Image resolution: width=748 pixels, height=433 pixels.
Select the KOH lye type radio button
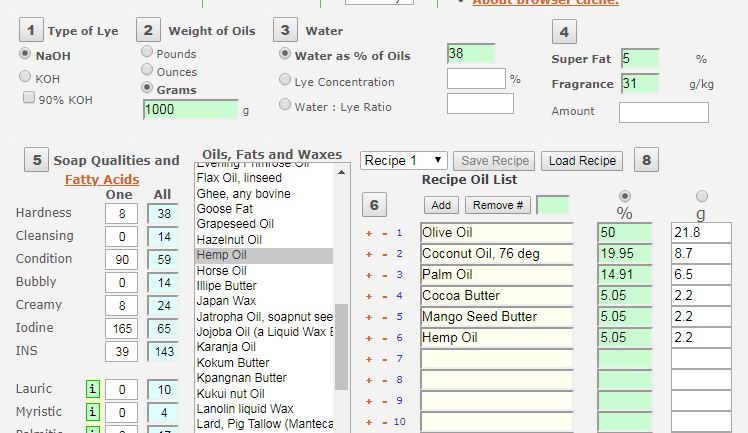coord(26,77)
